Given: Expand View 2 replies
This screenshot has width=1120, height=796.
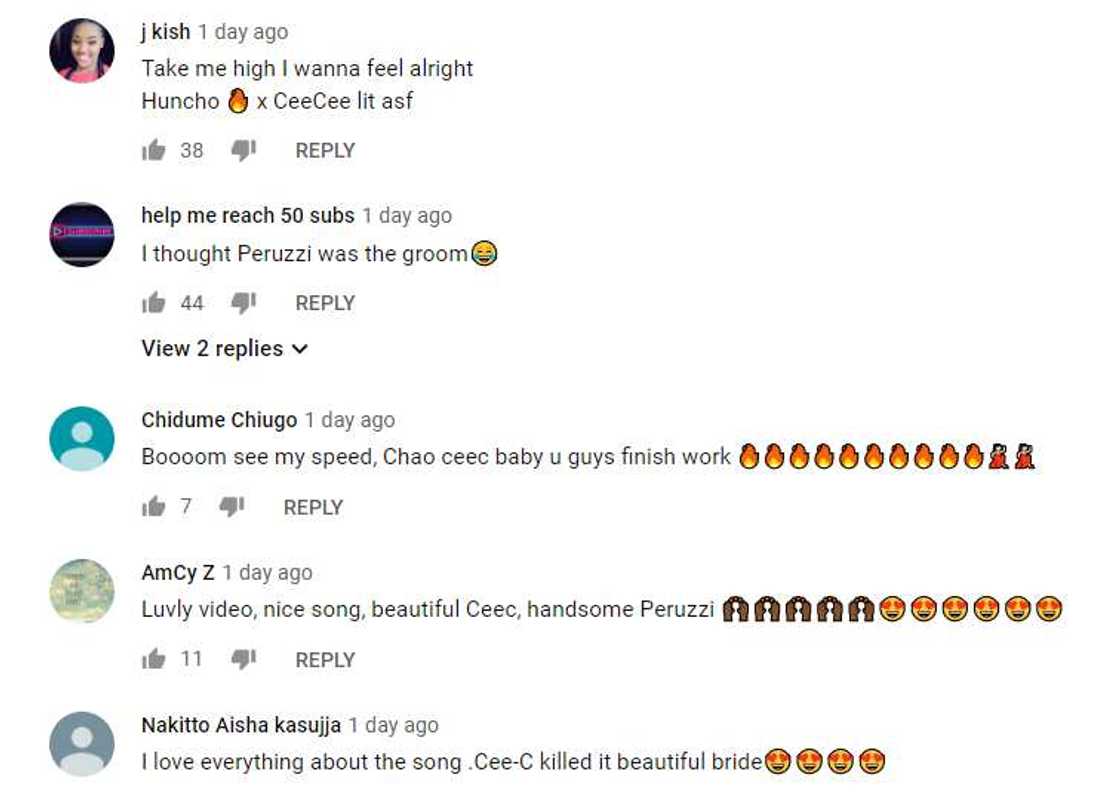Looking at the screenshot, I should point(225,349).
